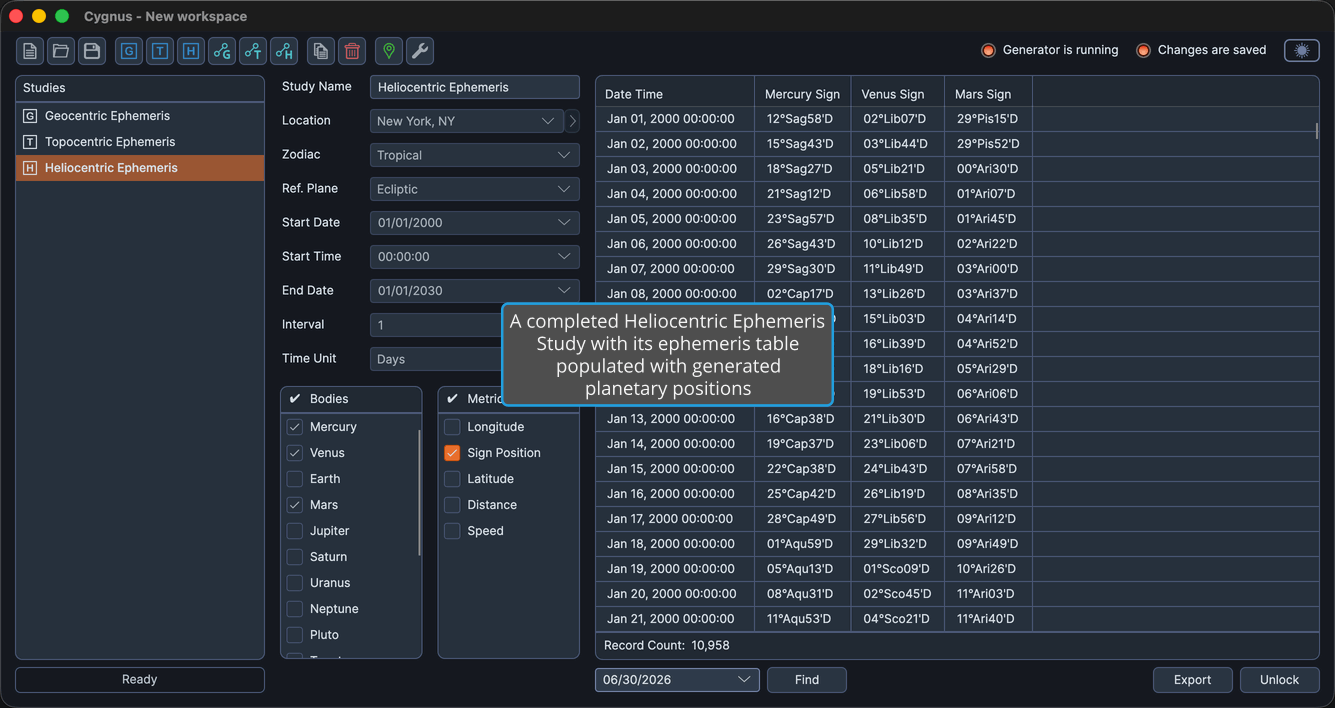Click T icon beside Topocentric Ephemeris
The height and width of the screenshot is (708, 1335).
click(30, 142)
